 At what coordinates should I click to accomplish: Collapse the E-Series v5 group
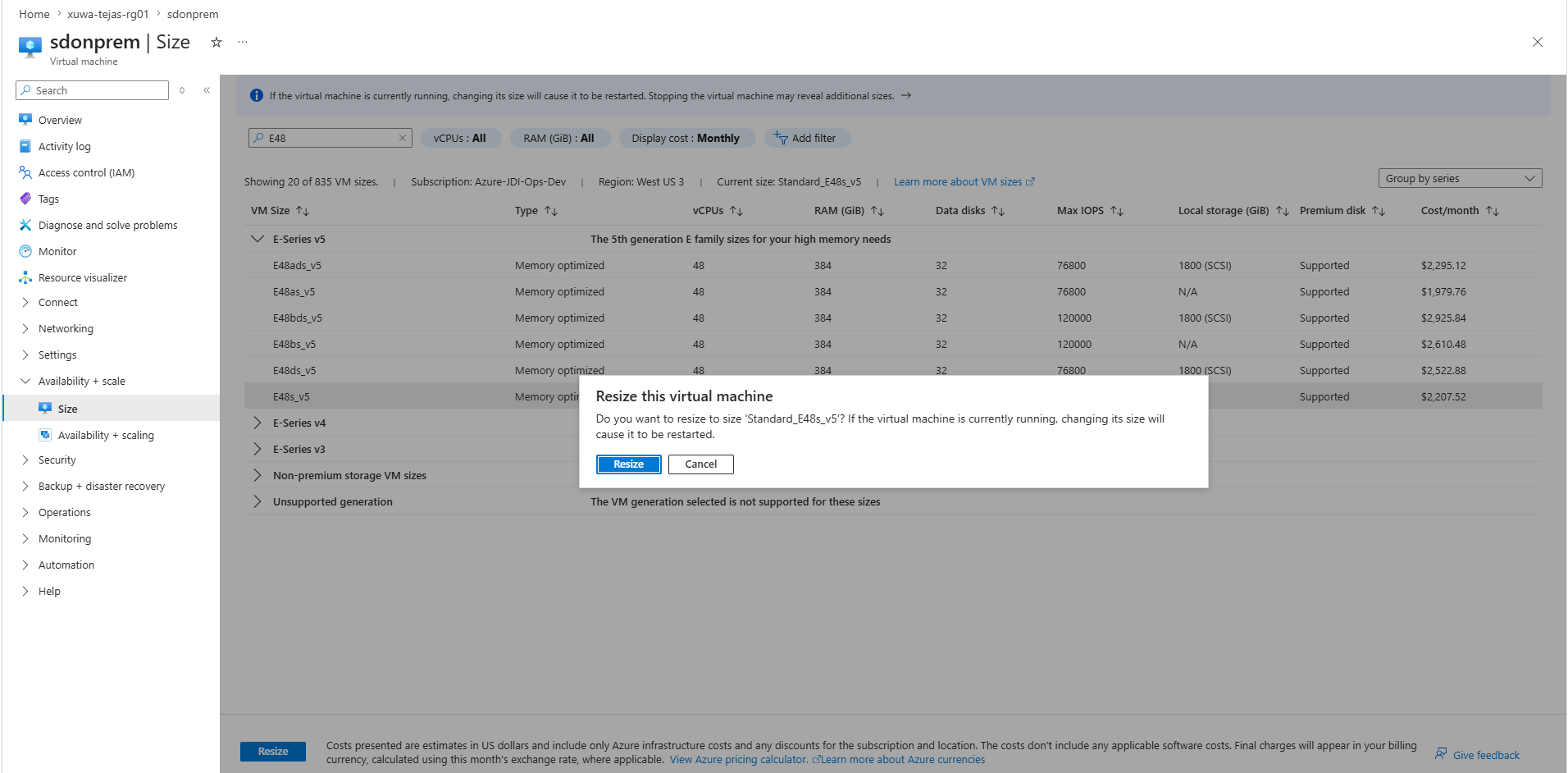point(258,239)
